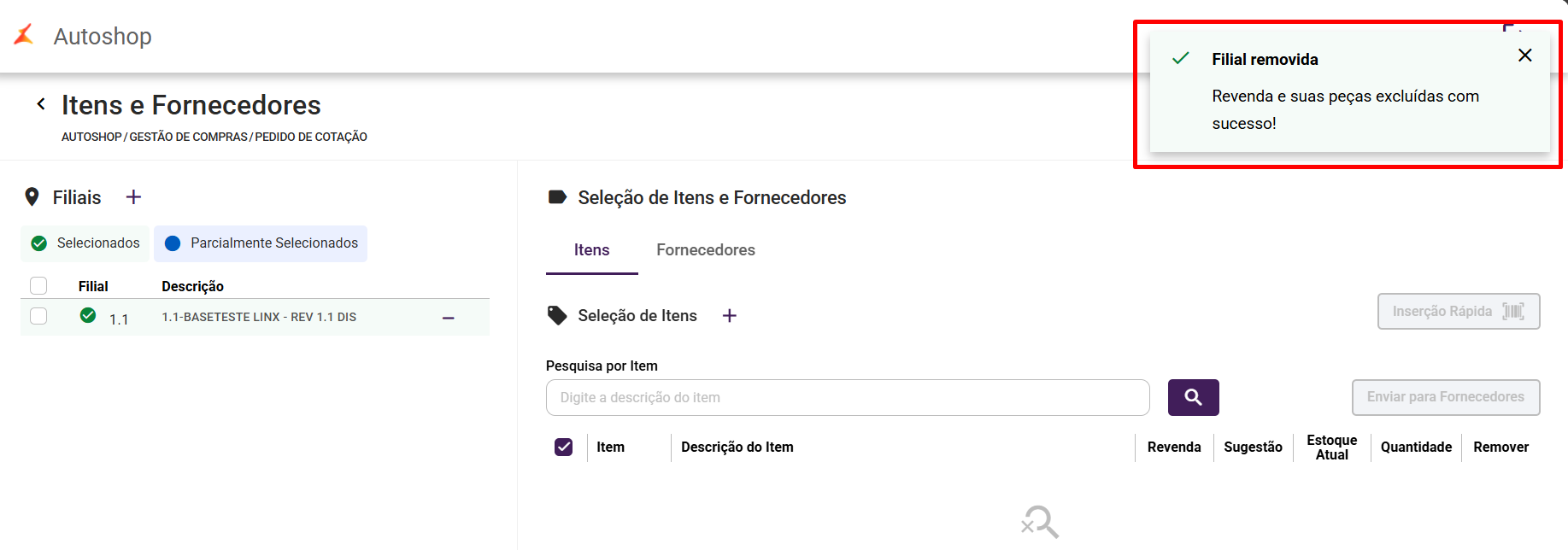Go back using the arrow beside Itens e Fornecedores

click(40, 104)
